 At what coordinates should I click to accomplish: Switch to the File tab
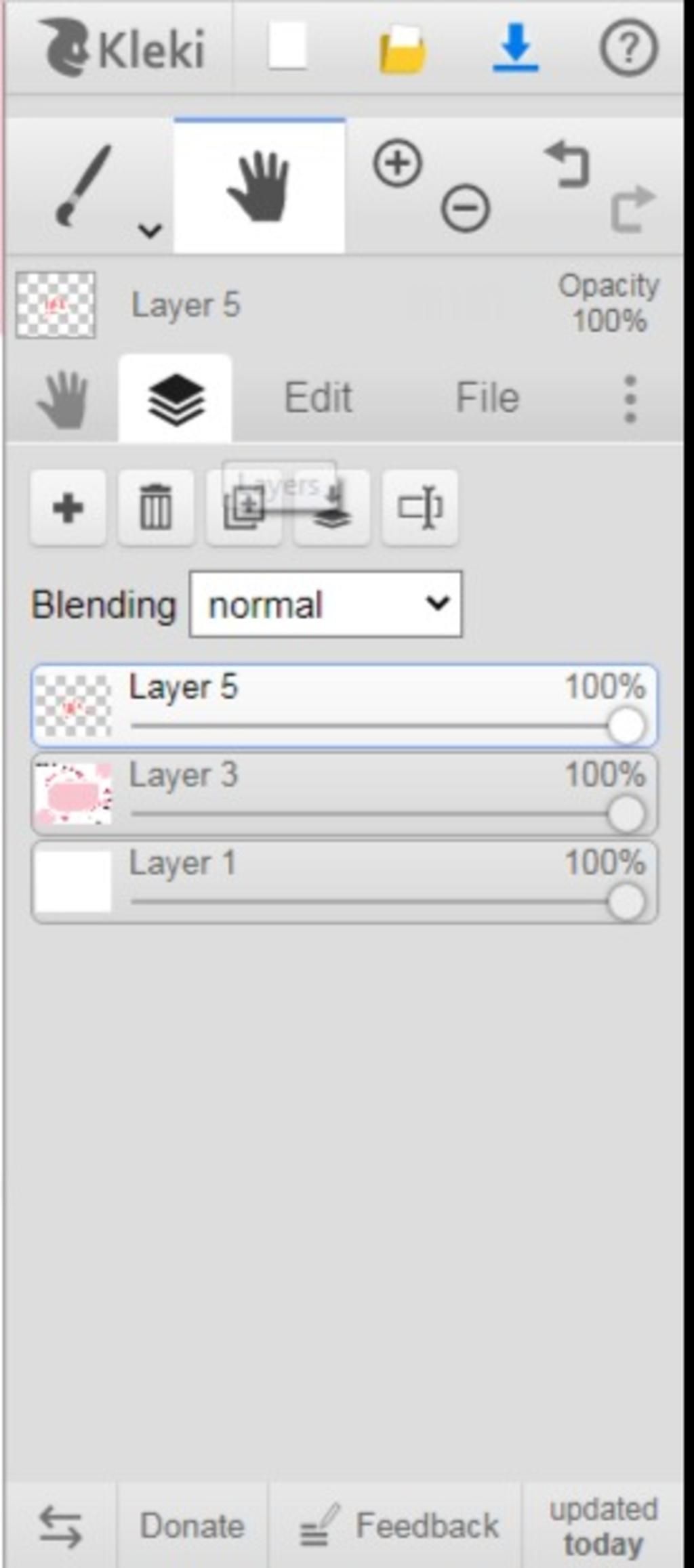pyautogui.click(x=487, y=398)
